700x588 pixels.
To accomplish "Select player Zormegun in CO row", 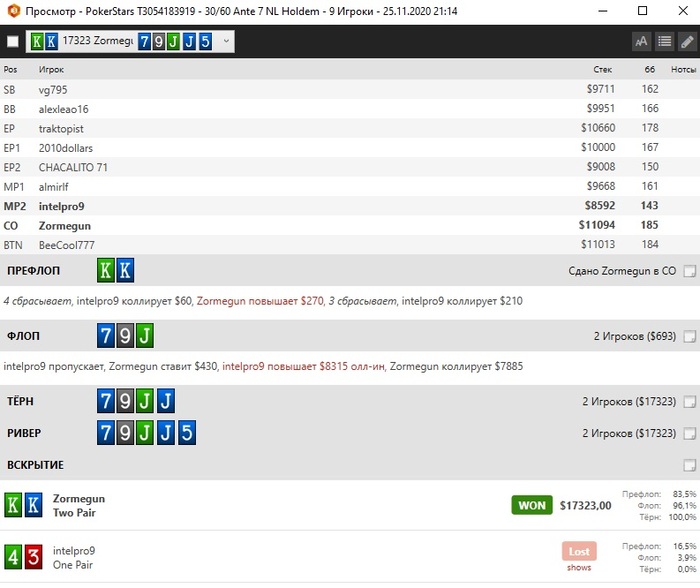I will point(350,225).
